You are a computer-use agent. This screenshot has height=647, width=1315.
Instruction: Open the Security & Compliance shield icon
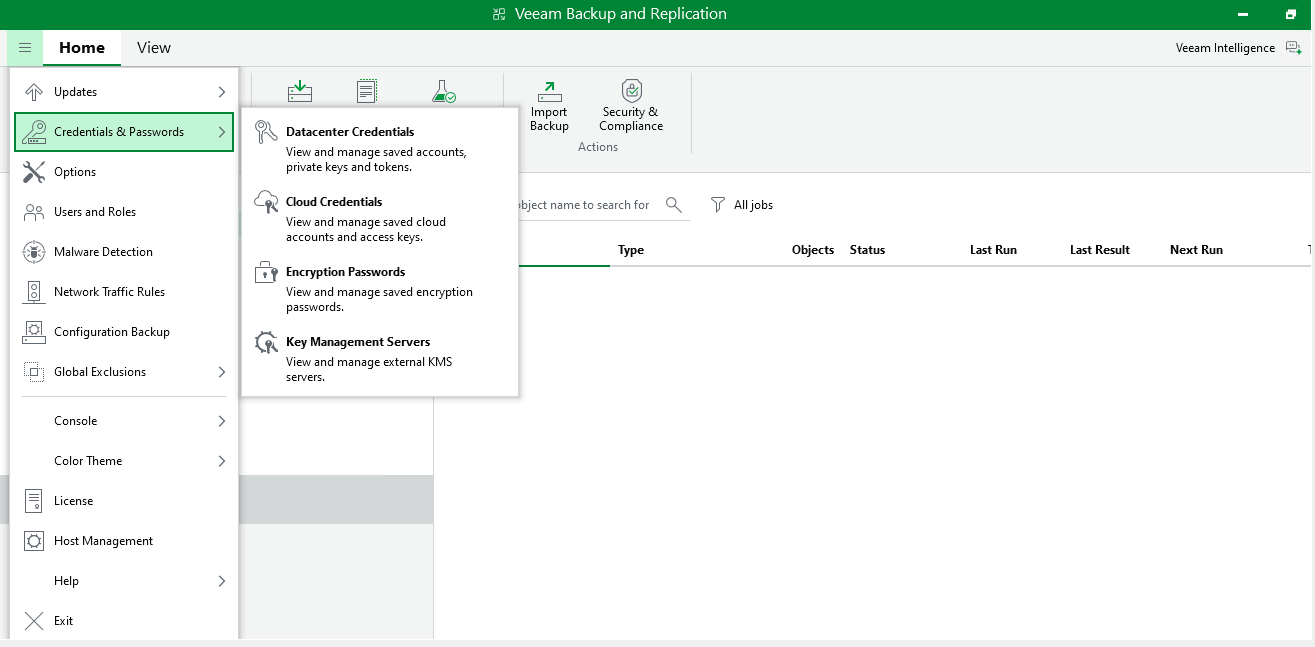click(631, 91)
